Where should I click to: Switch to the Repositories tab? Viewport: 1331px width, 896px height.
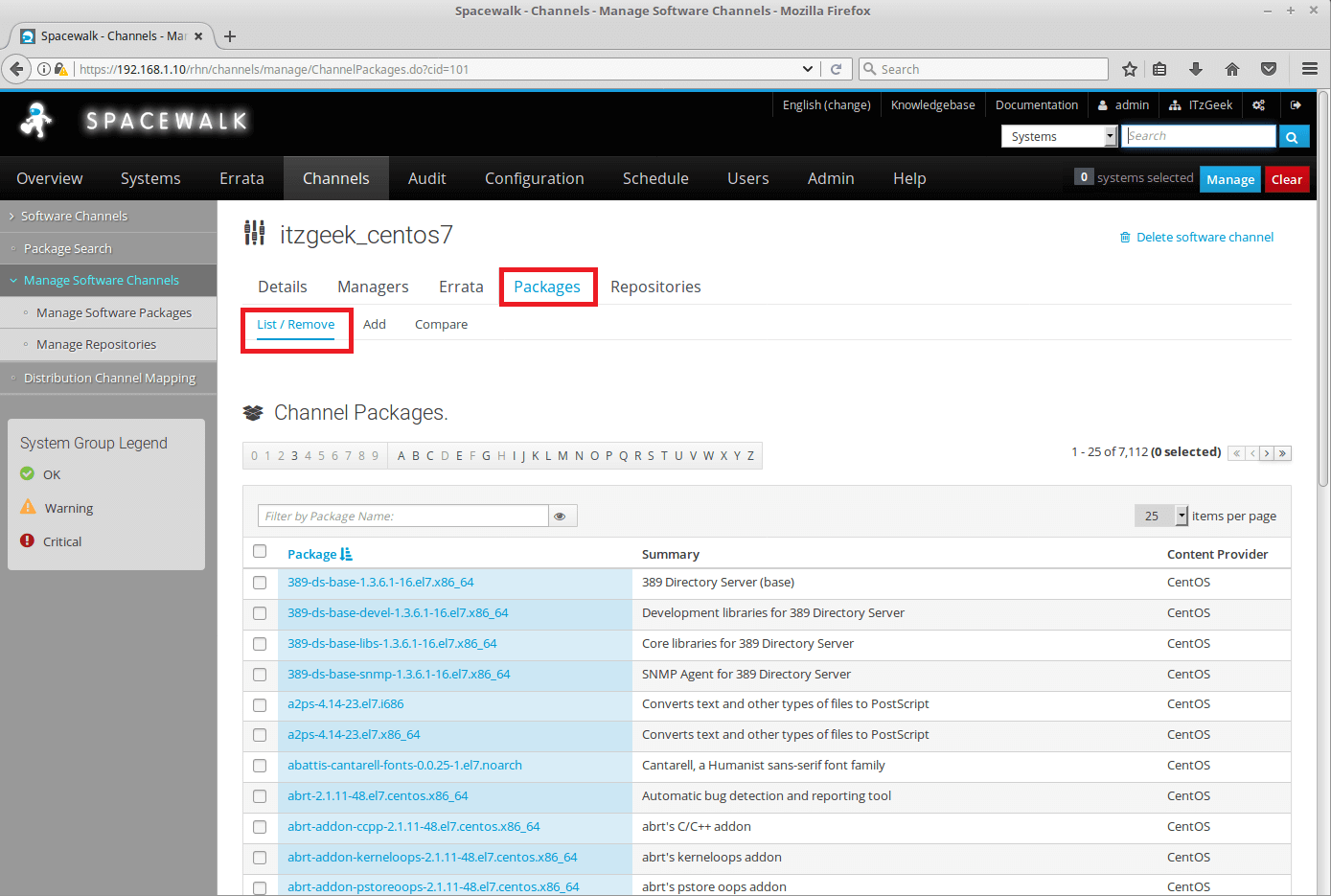point(655,287)
